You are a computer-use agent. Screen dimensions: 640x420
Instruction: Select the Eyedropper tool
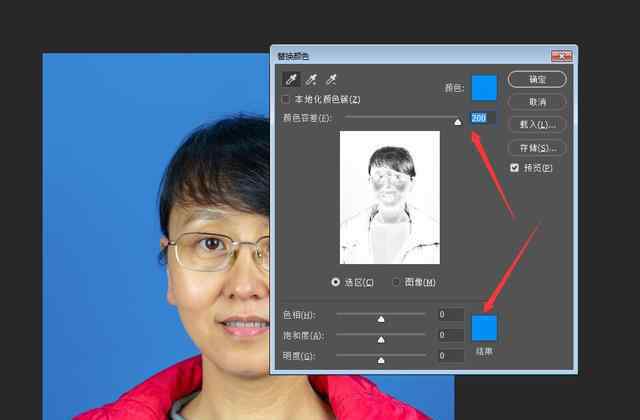tap(292, 80)
